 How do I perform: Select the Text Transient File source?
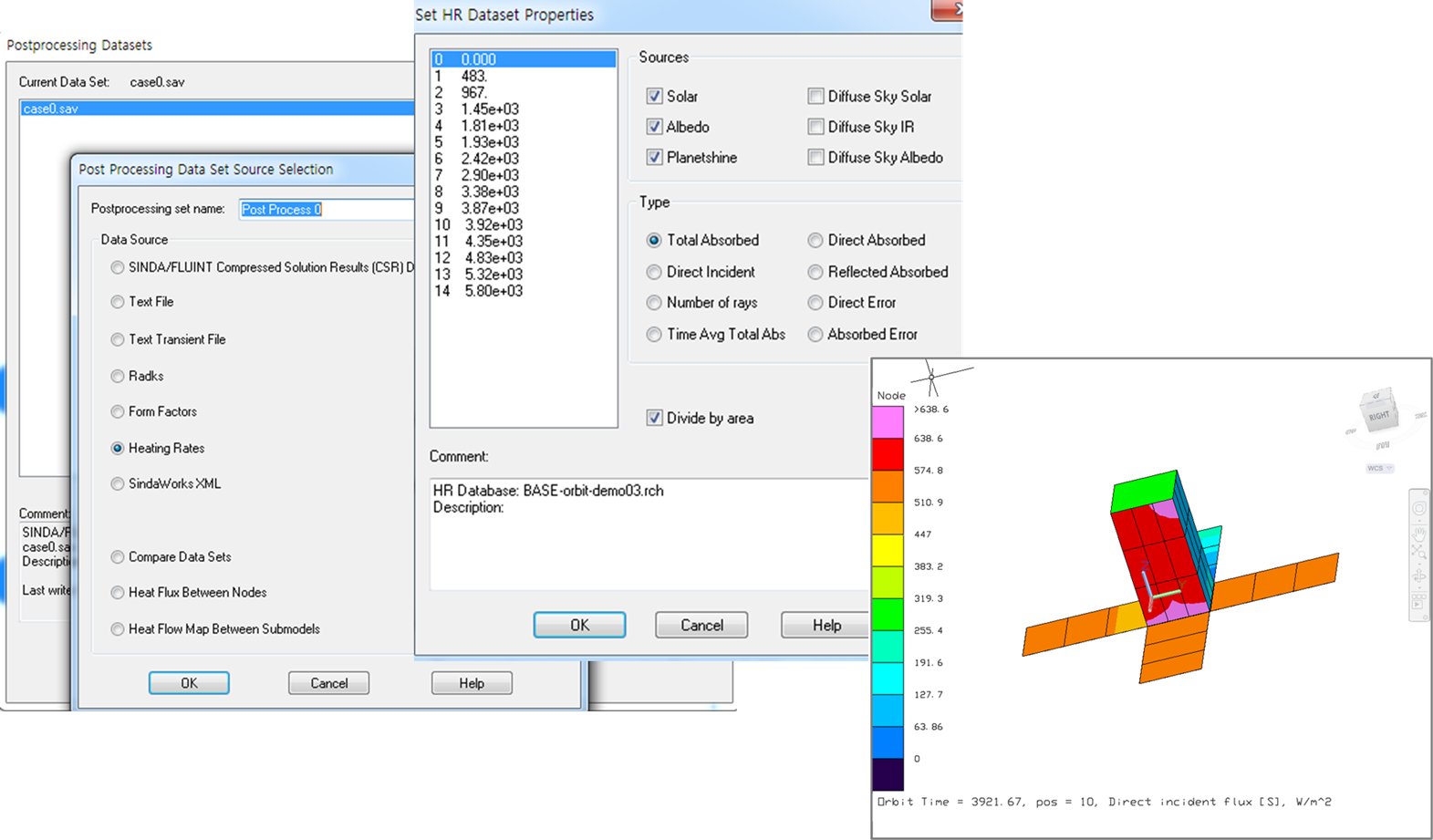(118, 339)
